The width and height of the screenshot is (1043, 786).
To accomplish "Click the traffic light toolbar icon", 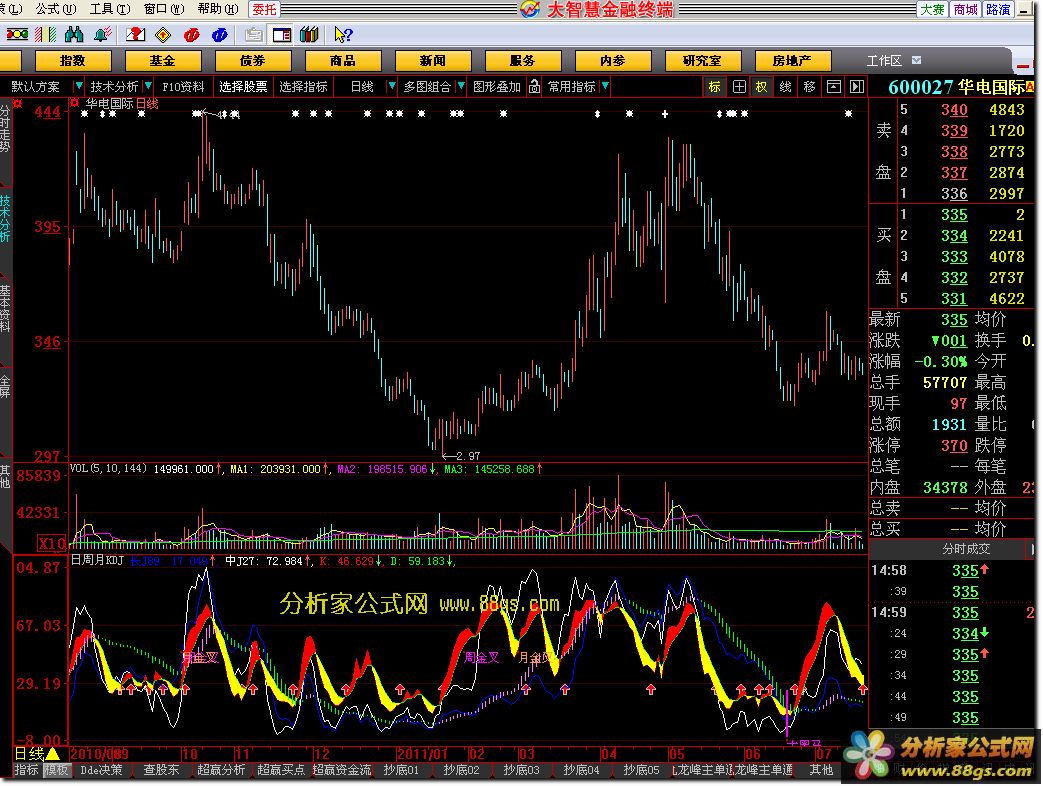I will point(17,35).
